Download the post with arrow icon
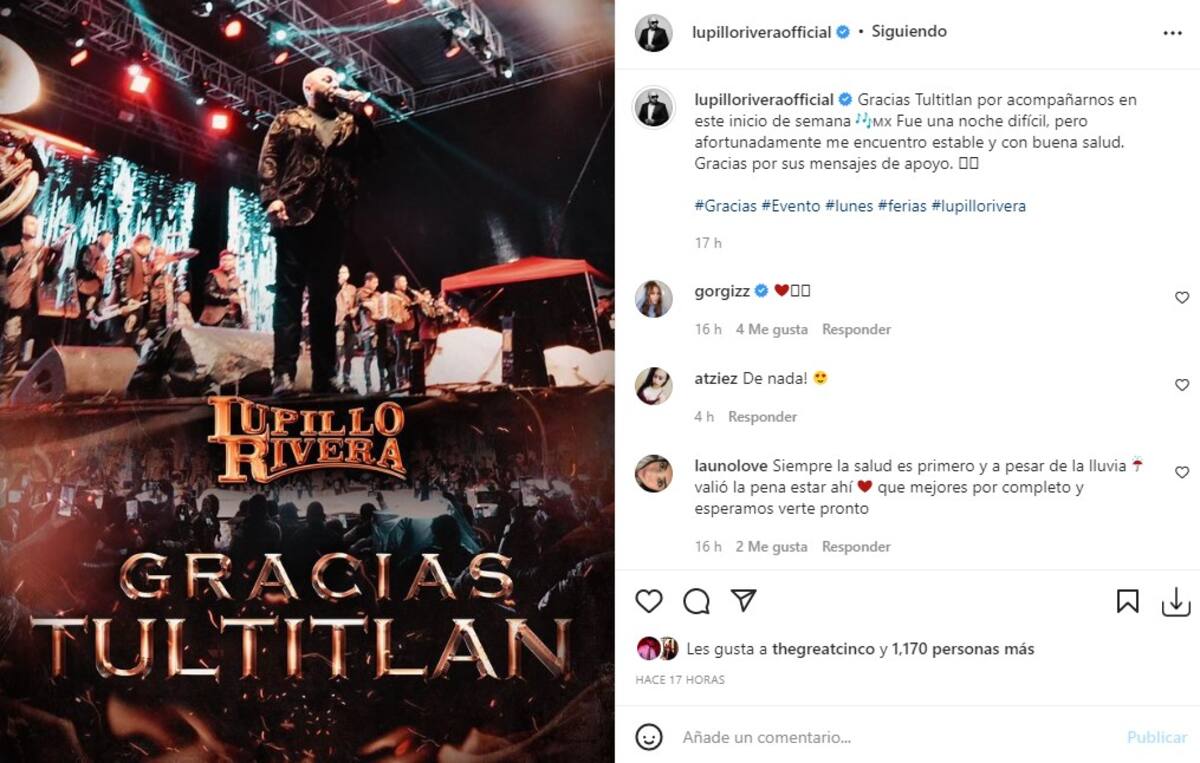1200x763 pixels. [1176, 601]
